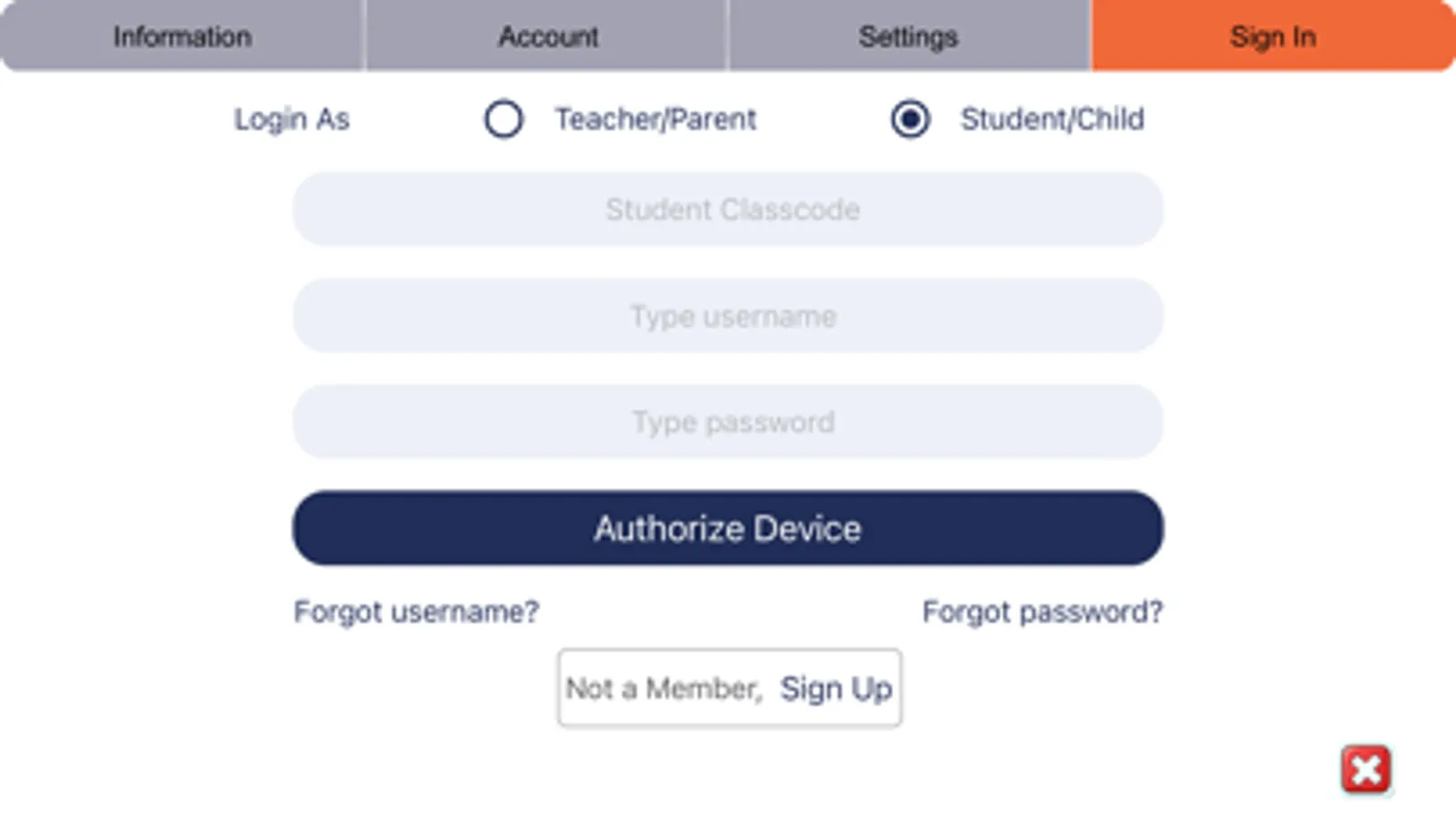This screenshot has width=1456, height=820.
Task: Click into the Type username field
Action: pos(728,316)
